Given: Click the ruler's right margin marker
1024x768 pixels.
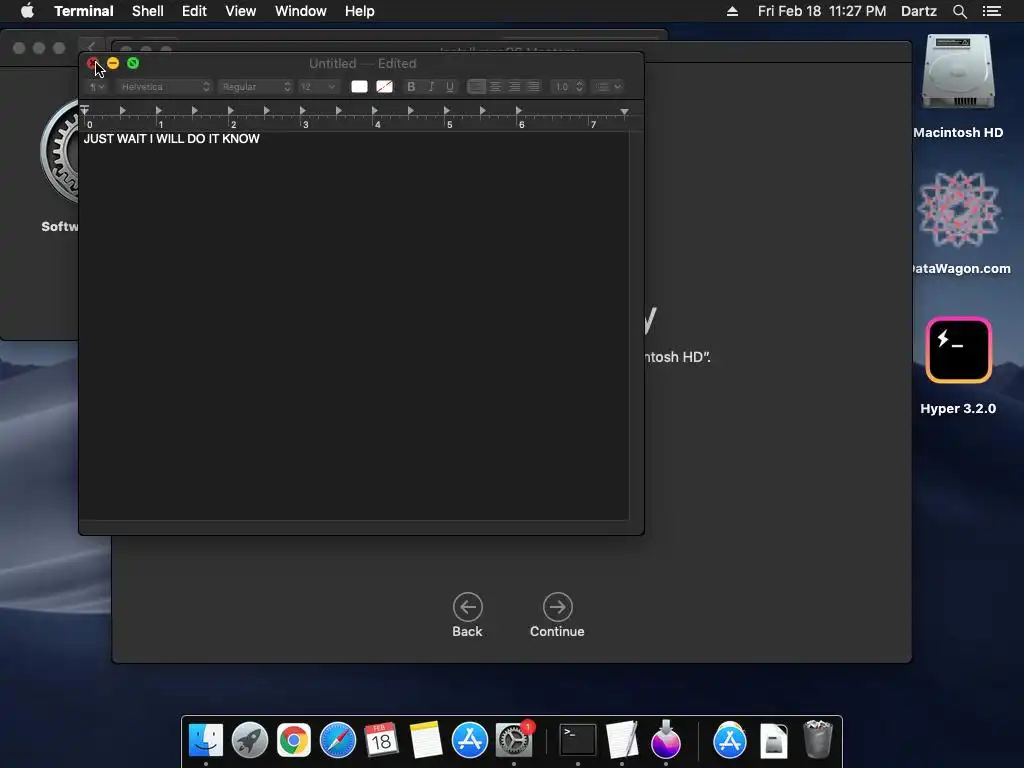Looking at the screenshot, I should pyautogui.click(x=624, y=112).
